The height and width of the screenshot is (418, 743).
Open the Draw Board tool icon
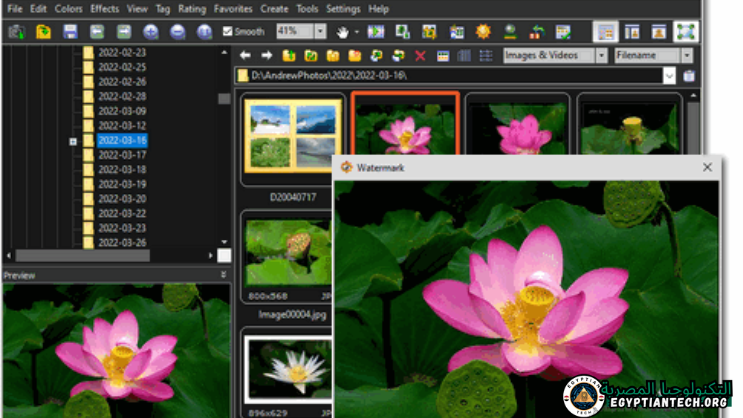coord(456,32)
